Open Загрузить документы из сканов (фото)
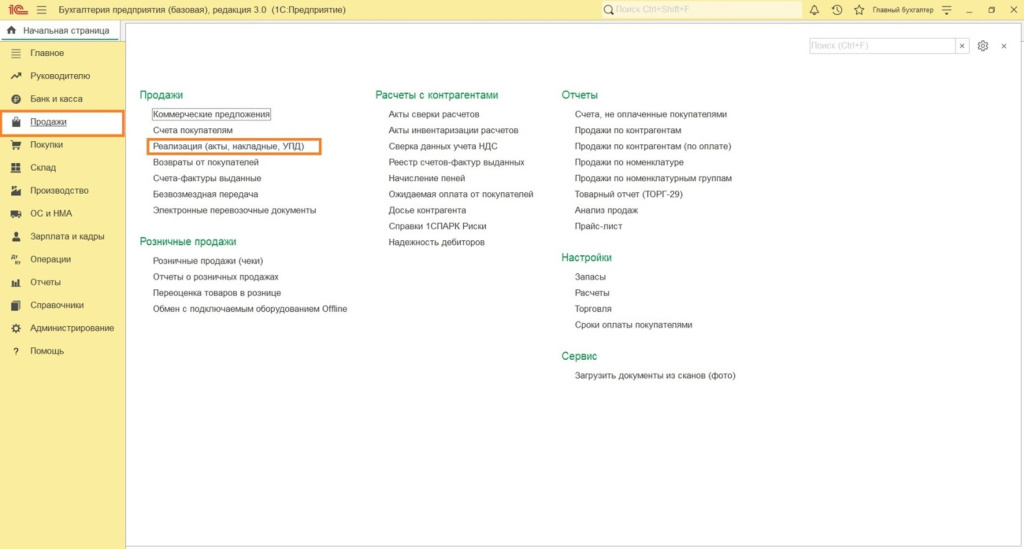This screenshot has height=549, width=1024. [655, 376]
